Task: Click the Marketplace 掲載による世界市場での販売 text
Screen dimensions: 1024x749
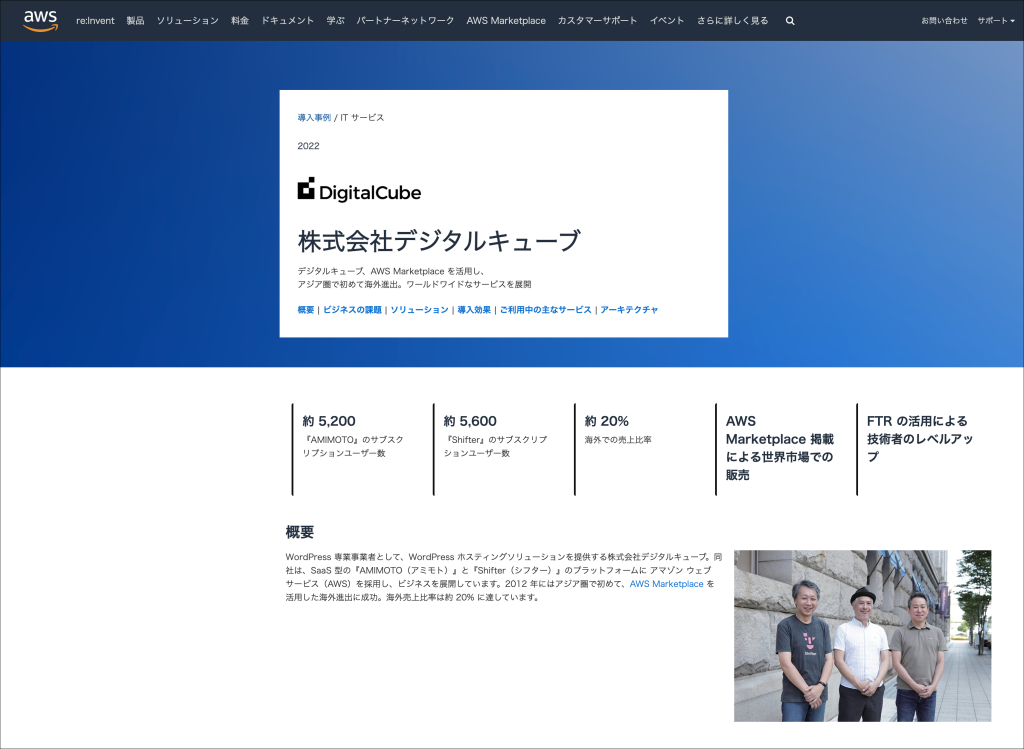Action: point(779,456)
